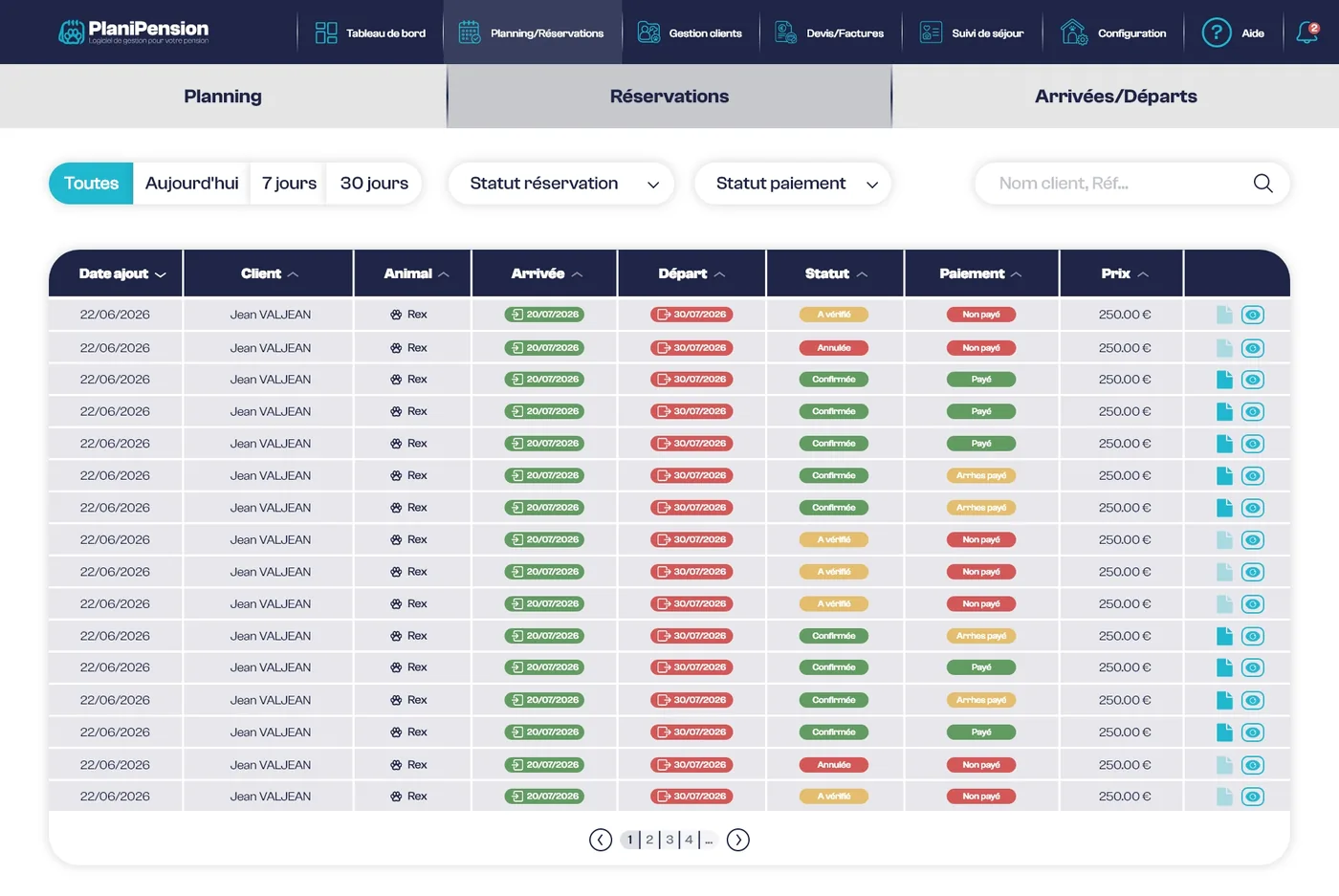Sort by Paiement column header
Image resolution: width=1339 pixels, height=896 pixels.
click(x=980, y=273)
